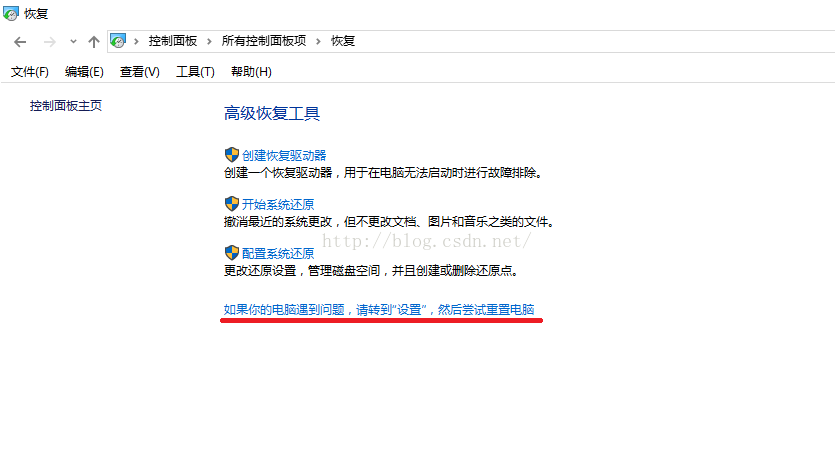Click shield icon beside 配置系统还原
This screenshot has height=460, width=835.
pyautogui.click(x=232, y=253)
